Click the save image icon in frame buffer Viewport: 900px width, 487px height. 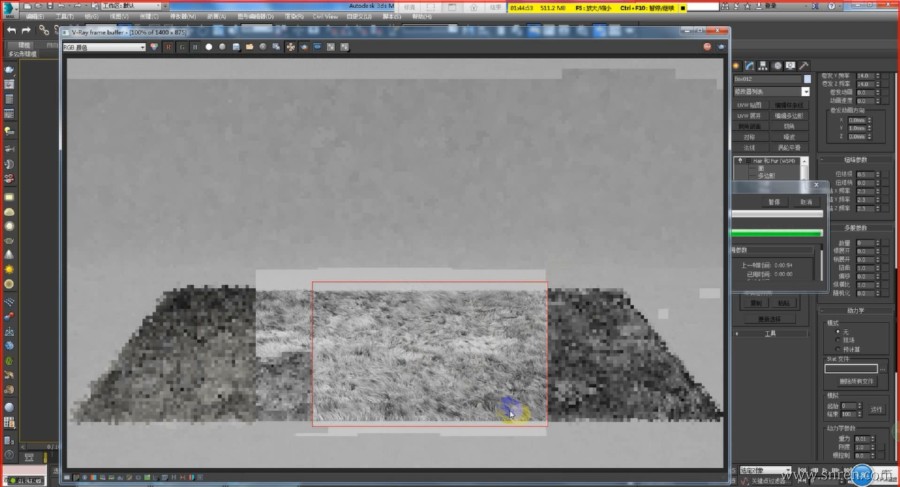235,47
